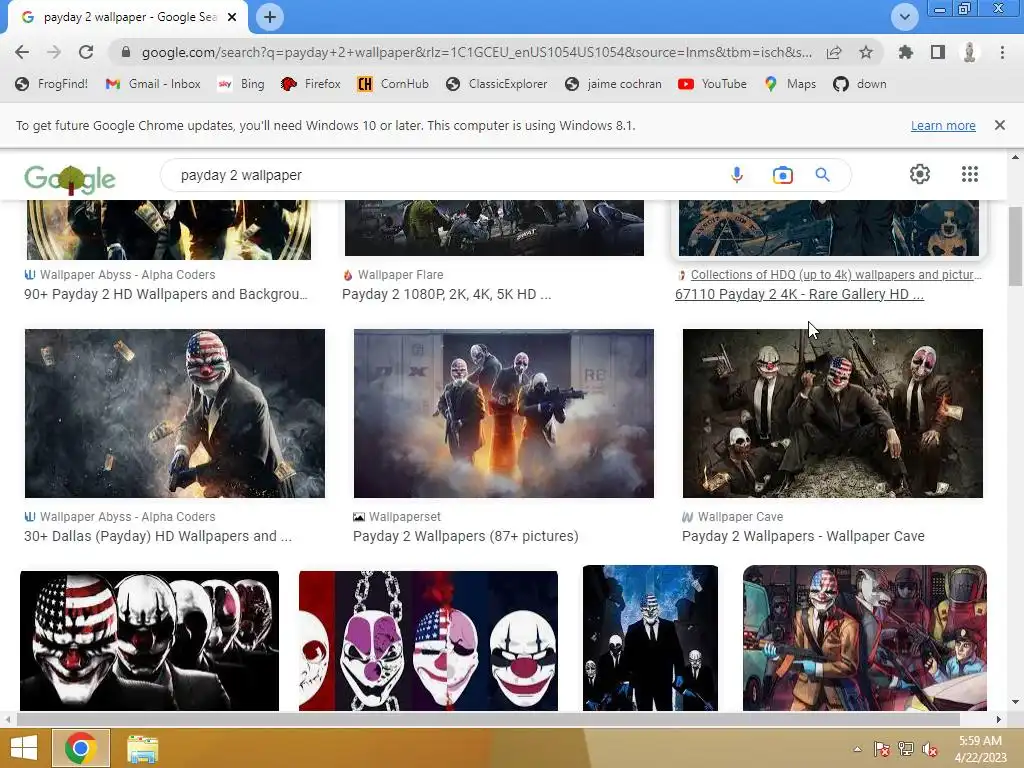Image resolution: width=1024 pixels, height=768 pixels.
Task: Open crew in smoke Wallpaperset thumbnail
Action: click(x=504, y=413)
